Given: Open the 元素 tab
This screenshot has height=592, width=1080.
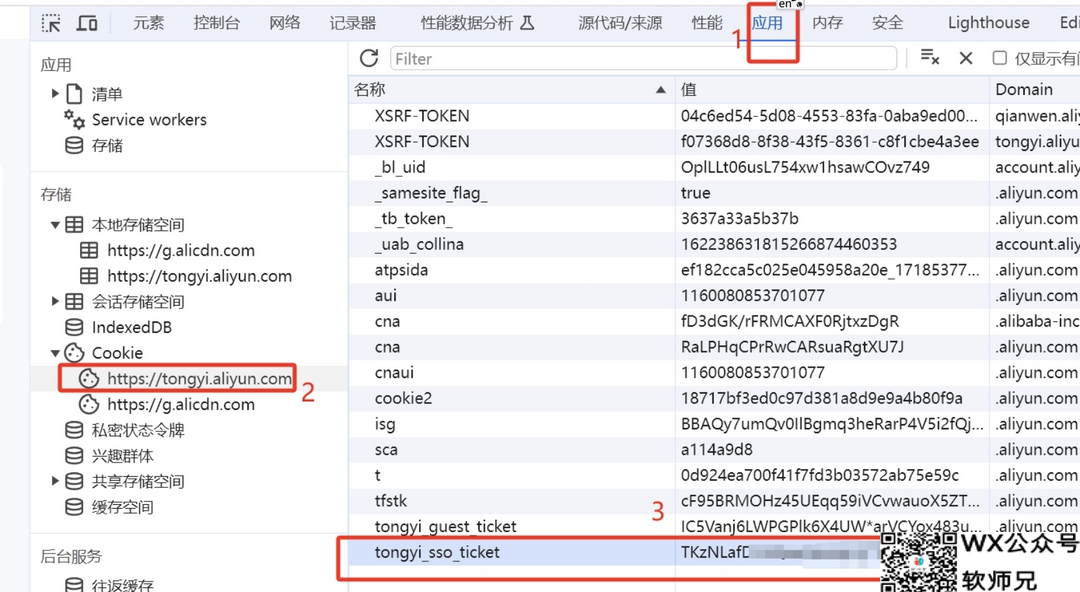Looking at the screenshot, I should pyautogui.click(x=149, y=23).
